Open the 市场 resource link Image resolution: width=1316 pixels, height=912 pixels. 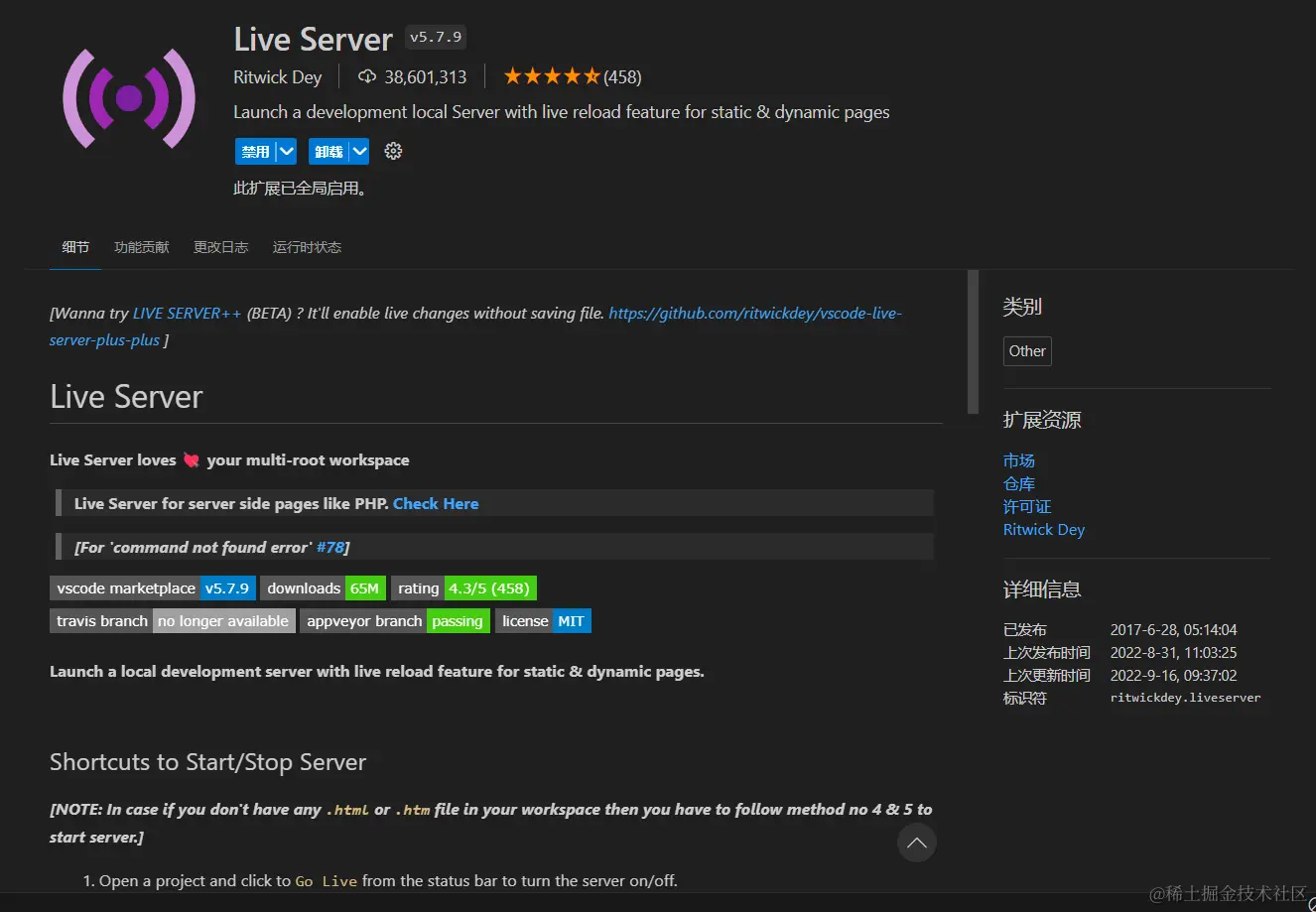pos(1019,460)
